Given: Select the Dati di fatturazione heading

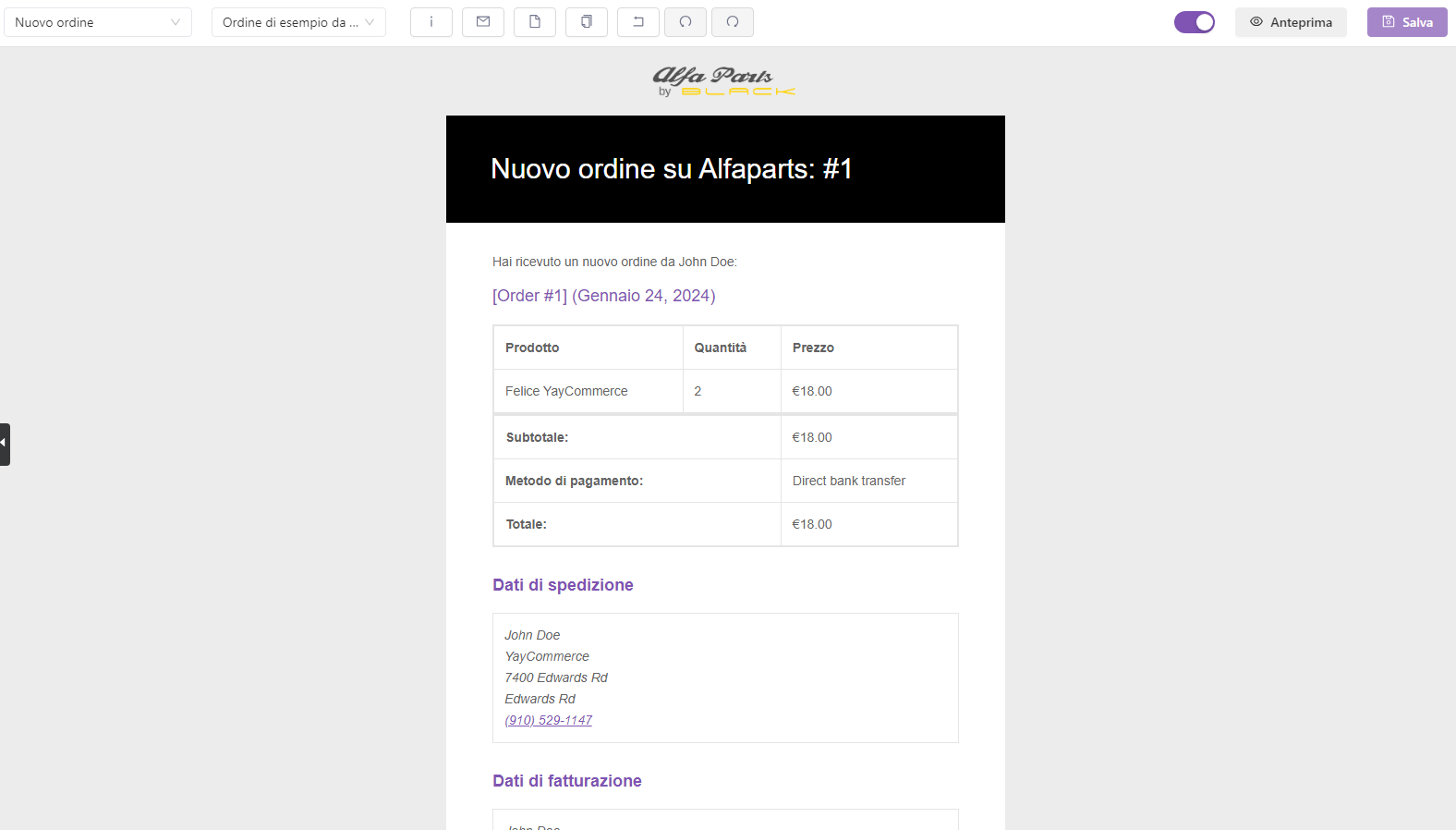Looking at the screenshot, I should (x=566, y=781).
